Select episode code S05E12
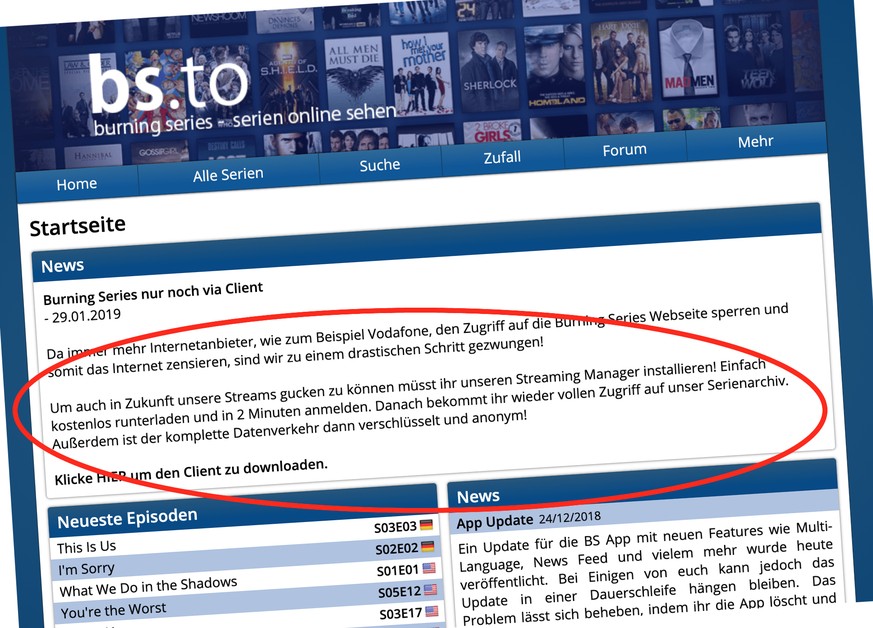The width and height of the screenshot is (873, 628). coord(399,592)
